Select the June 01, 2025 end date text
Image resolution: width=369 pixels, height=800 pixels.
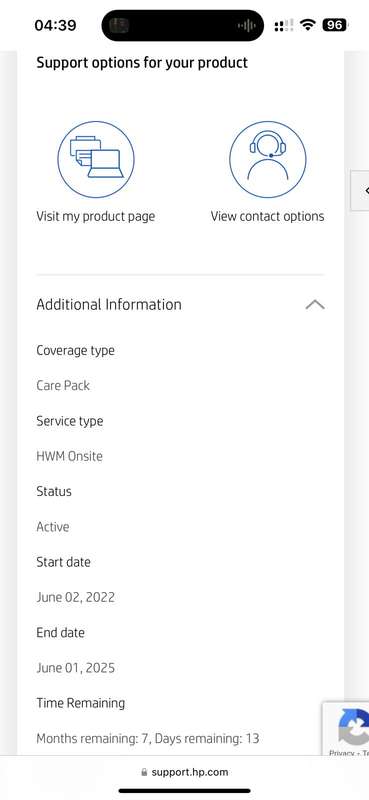point(76,668)
